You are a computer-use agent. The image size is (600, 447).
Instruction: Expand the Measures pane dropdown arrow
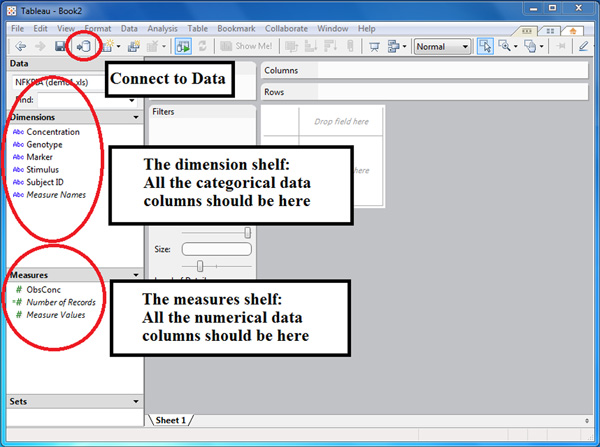136,275
